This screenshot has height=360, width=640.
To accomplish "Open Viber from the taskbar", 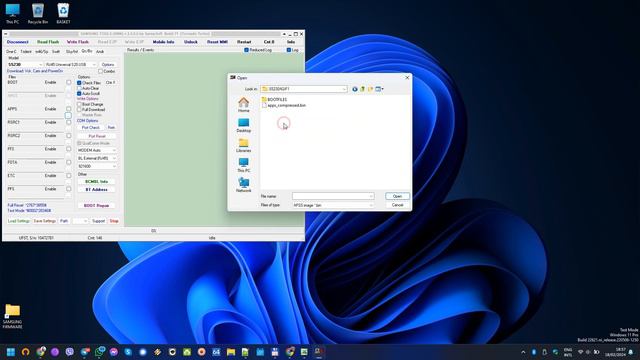I will [x=70, y=352].
